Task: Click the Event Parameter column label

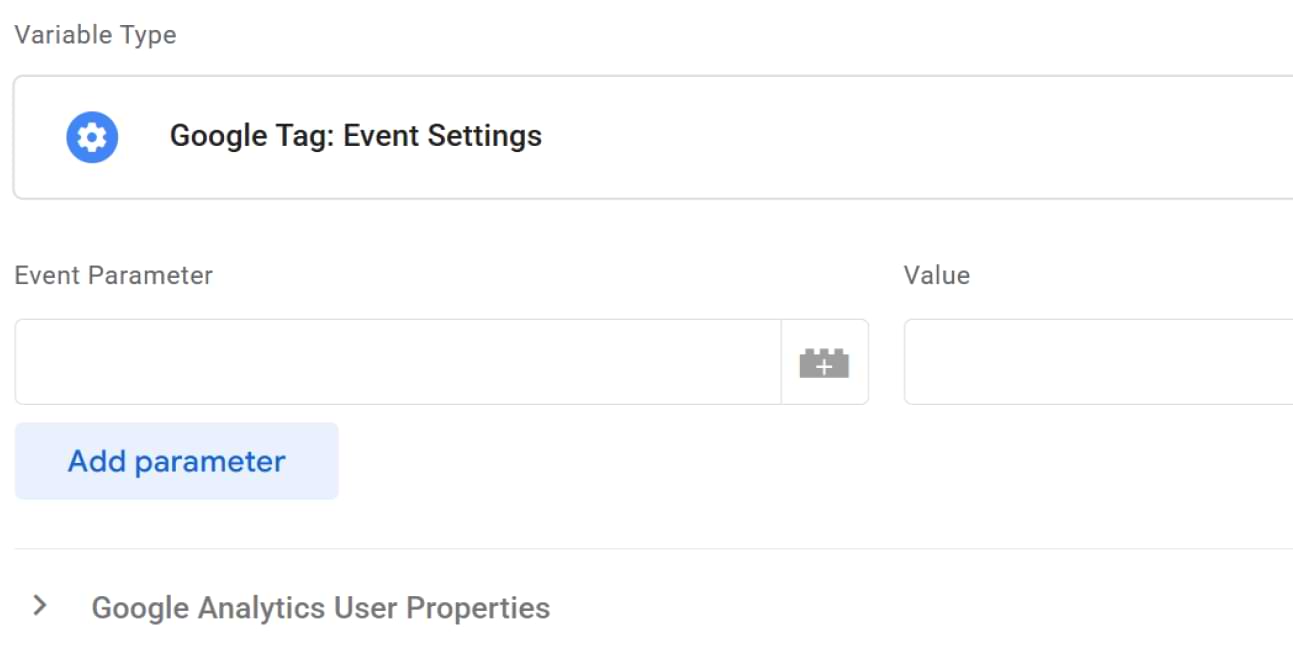Action: coord(113,275)
